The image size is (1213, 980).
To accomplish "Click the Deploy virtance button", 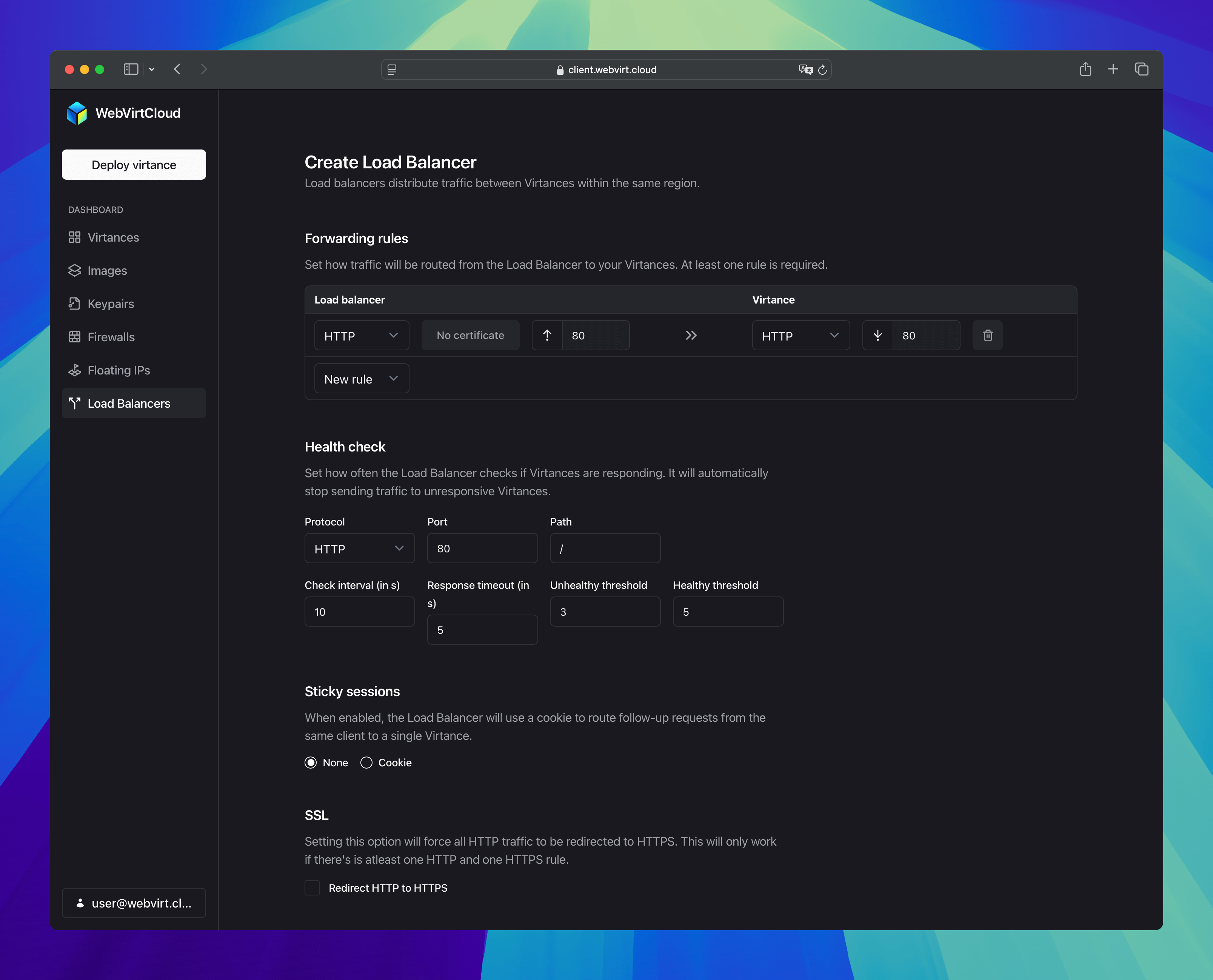I will coord(134,164).
